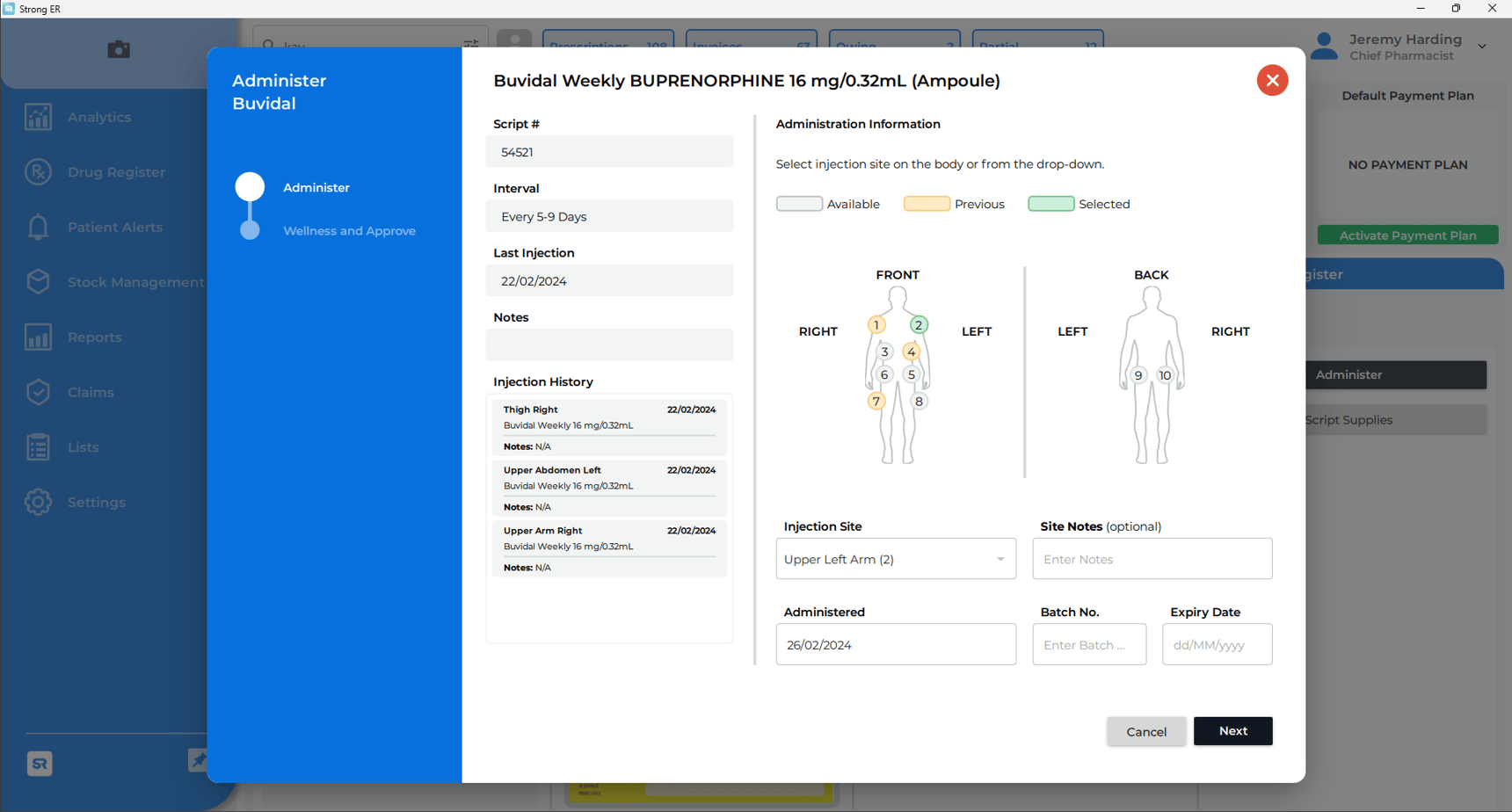Open the filter options beside the patient search
The image size is (1512, 812).
click(x=470, y=40)
